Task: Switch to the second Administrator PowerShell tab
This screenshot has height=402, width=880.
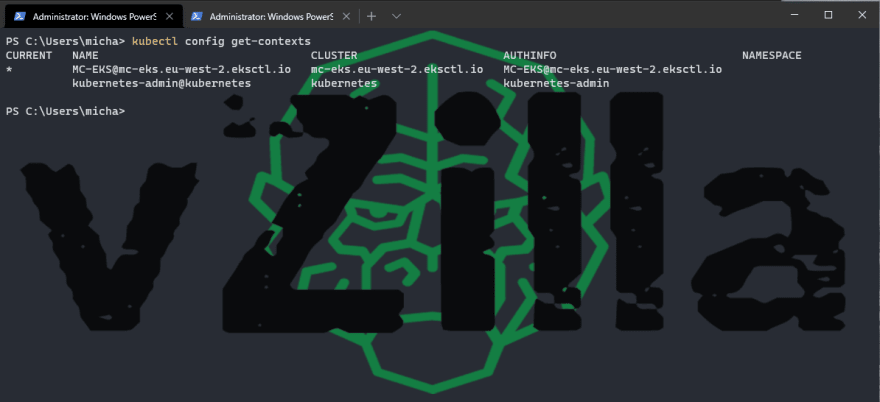Action: [271, 16]
